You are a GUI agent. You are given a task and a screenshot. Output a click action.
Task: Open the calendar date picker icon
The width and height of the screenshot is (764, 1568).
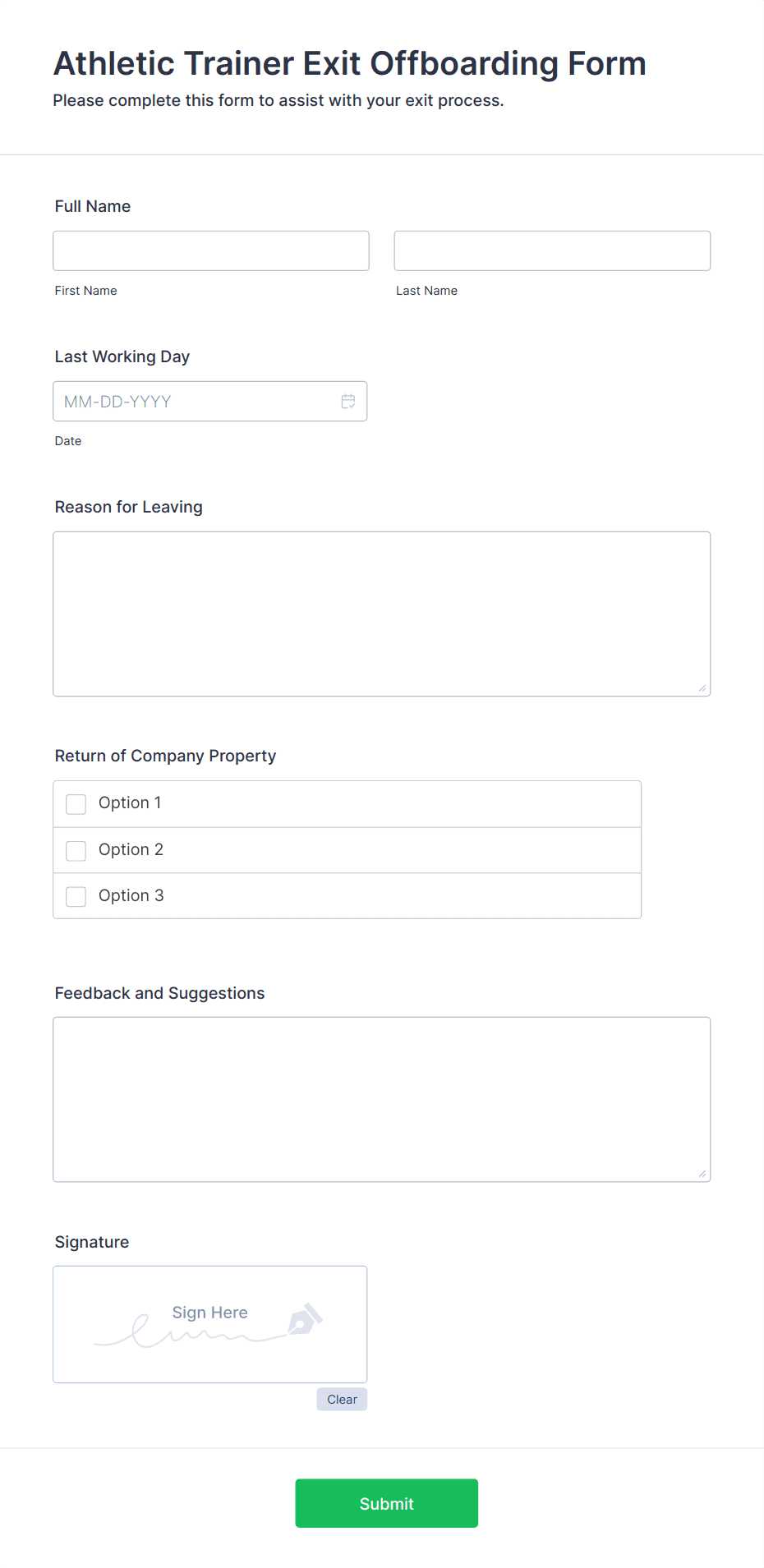click(348, 401)
